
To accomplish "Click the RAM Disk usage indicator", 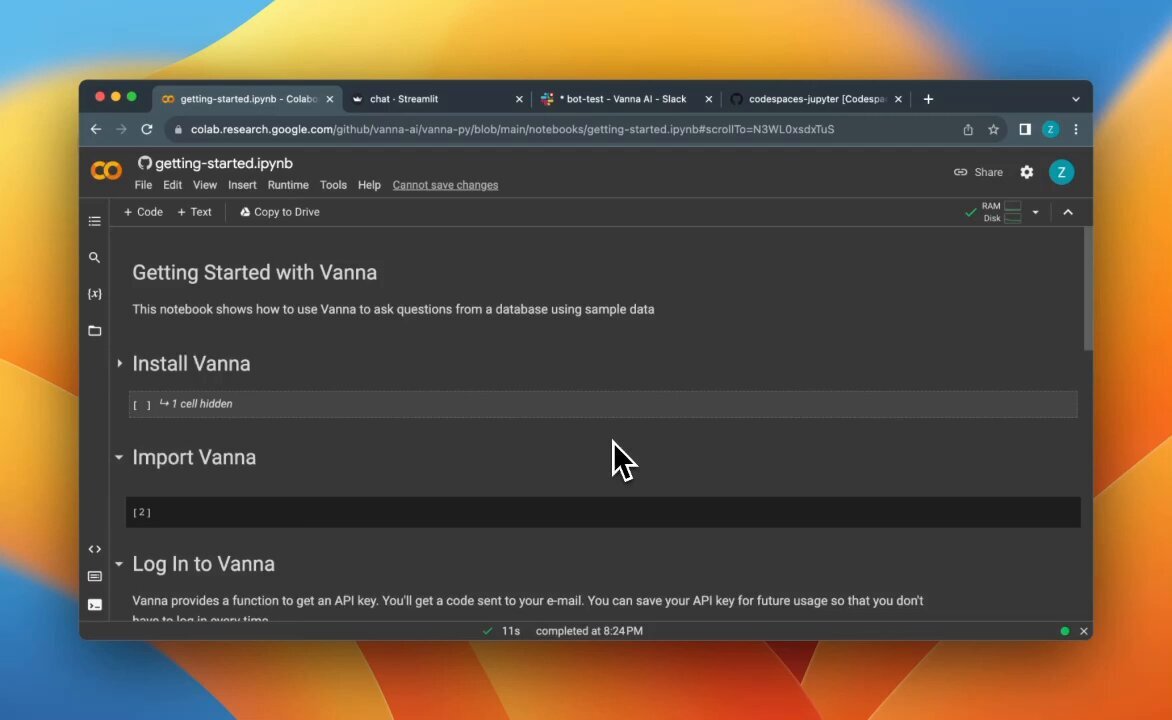I will [1002, 212].
